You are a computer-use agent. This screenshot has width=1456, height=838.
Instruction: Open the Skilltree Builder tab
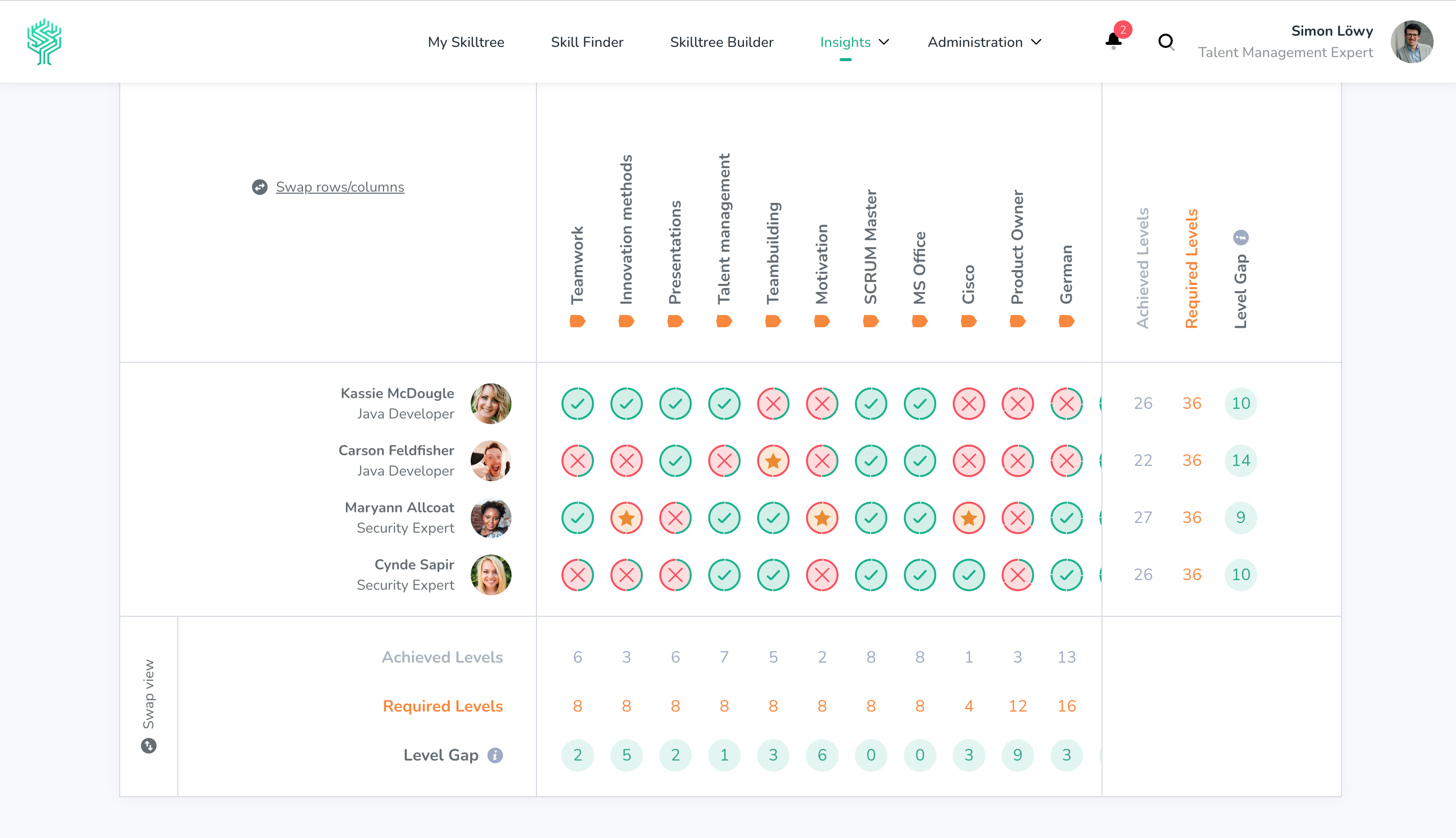coord(721,42)
